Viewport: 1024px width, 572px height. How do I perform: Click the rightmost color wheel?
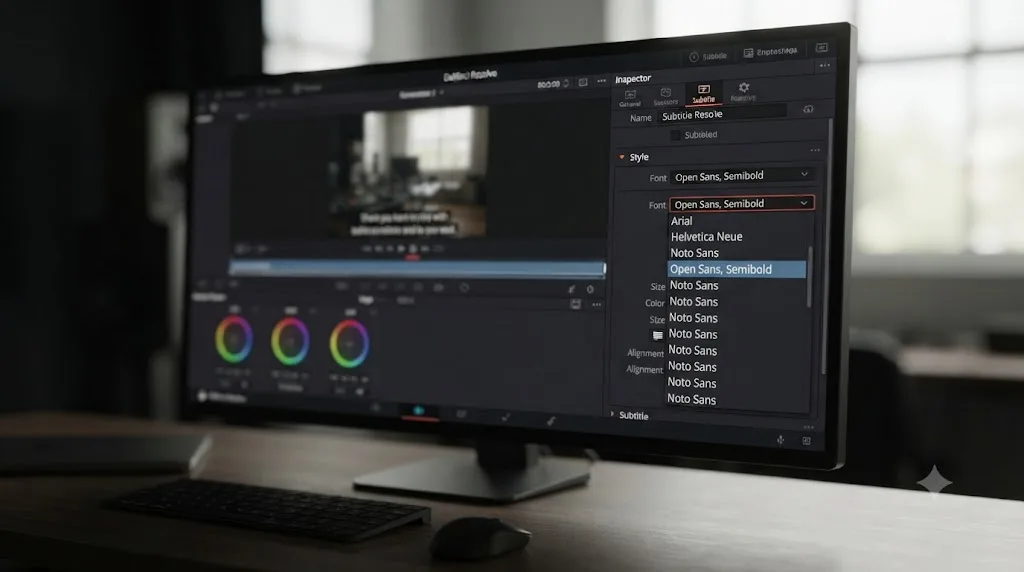tap(349, 343)
